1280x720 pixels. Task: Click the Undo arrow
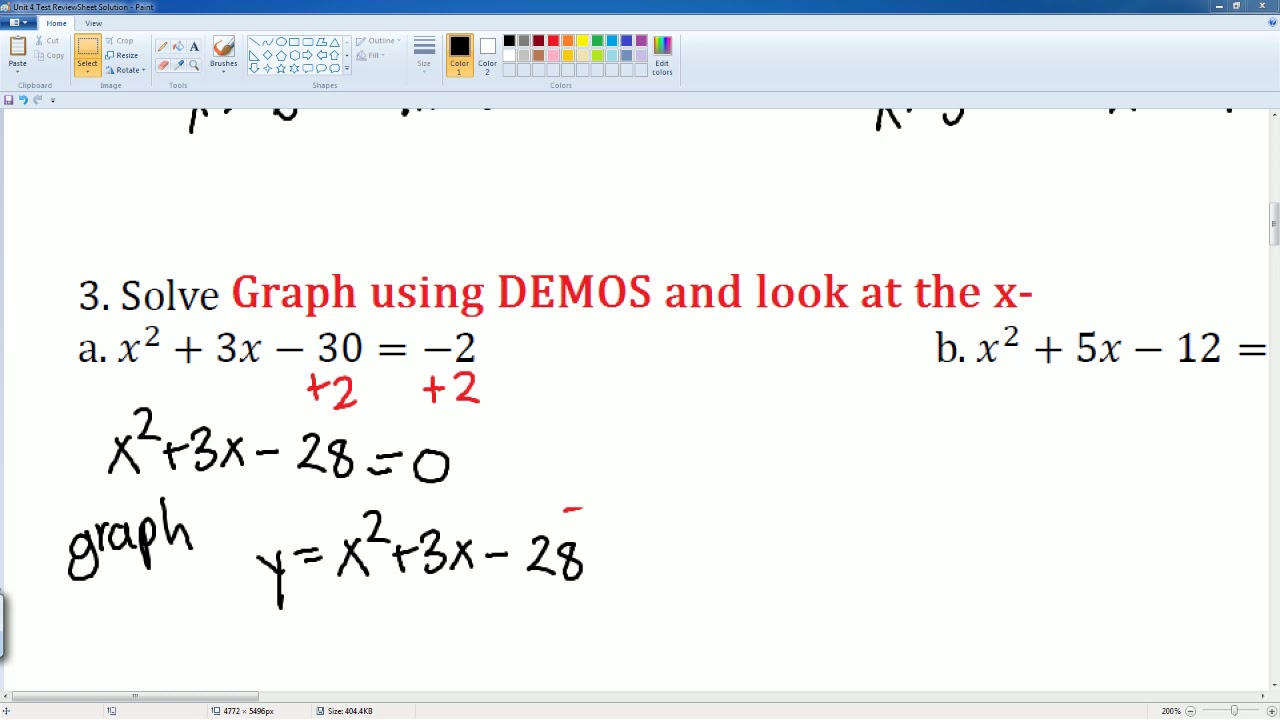click(23, 100)
